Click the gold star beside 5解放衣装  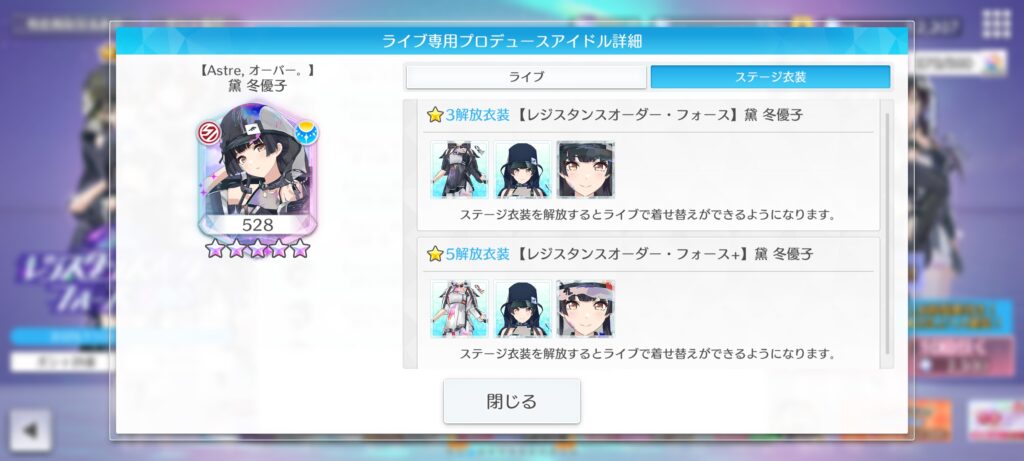(435, 255)
